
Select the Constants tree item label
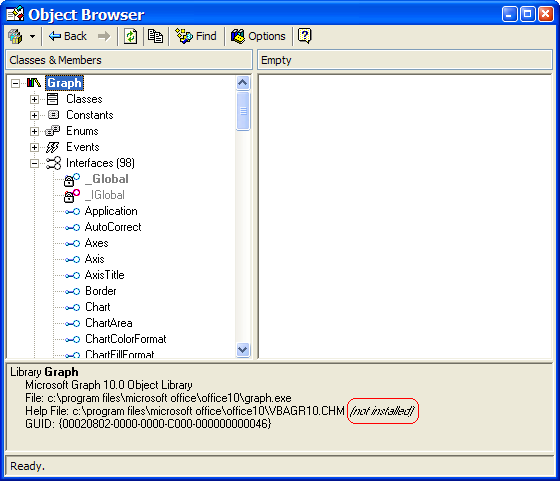[90, 115]
